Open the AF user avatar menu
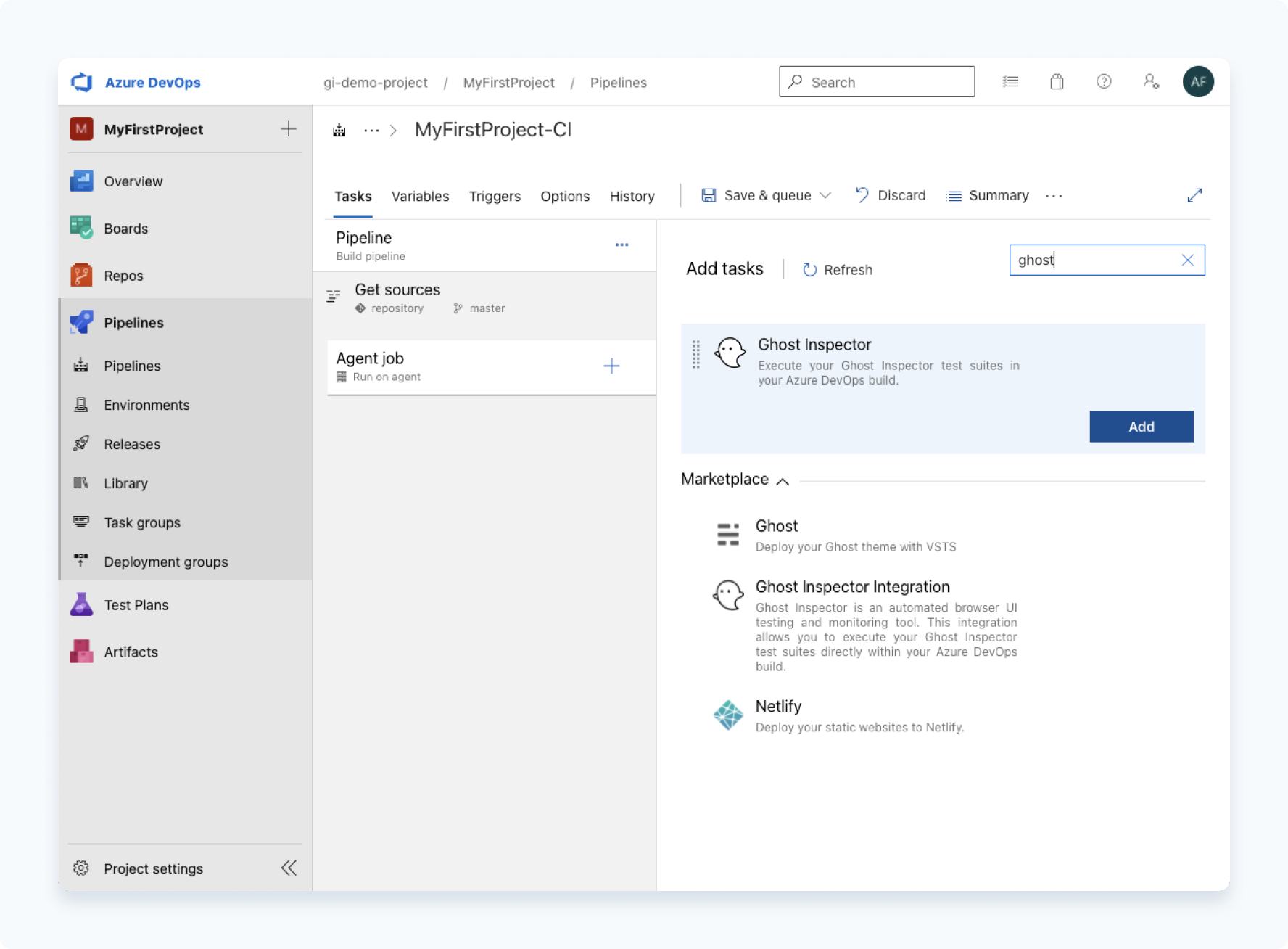The width and height of the screenshot is (1288, 949). click(x=1198, y=82)
